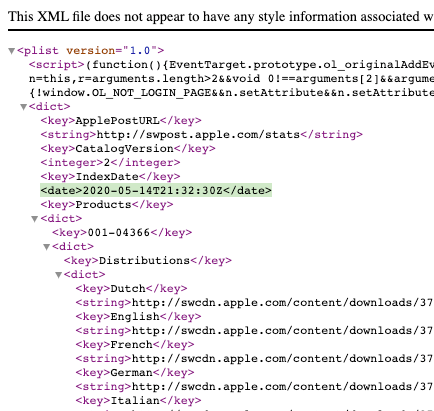Click the n=this,r=arguments.length script line
This screenshot has height=411, width=434.
coord(231,78)
